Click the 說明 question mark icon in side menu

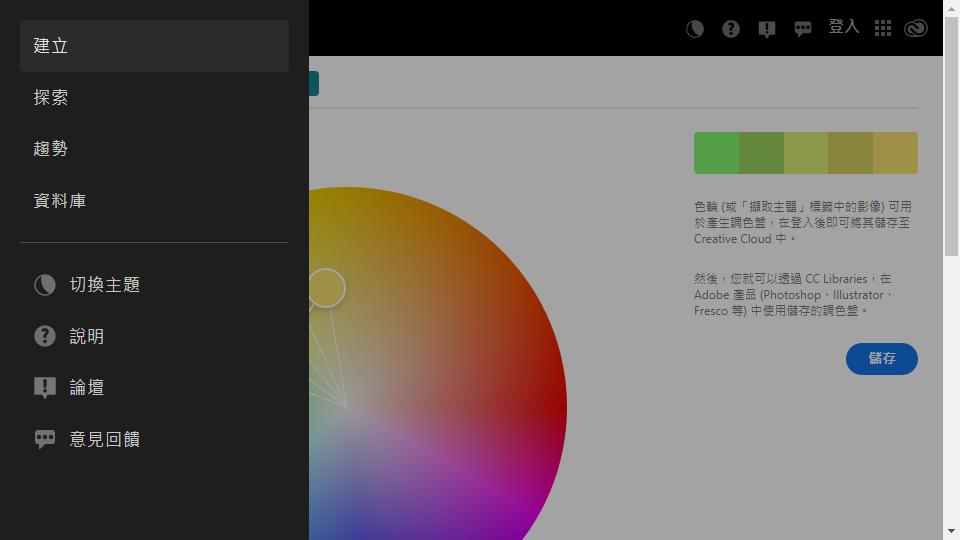click(45, 336)
